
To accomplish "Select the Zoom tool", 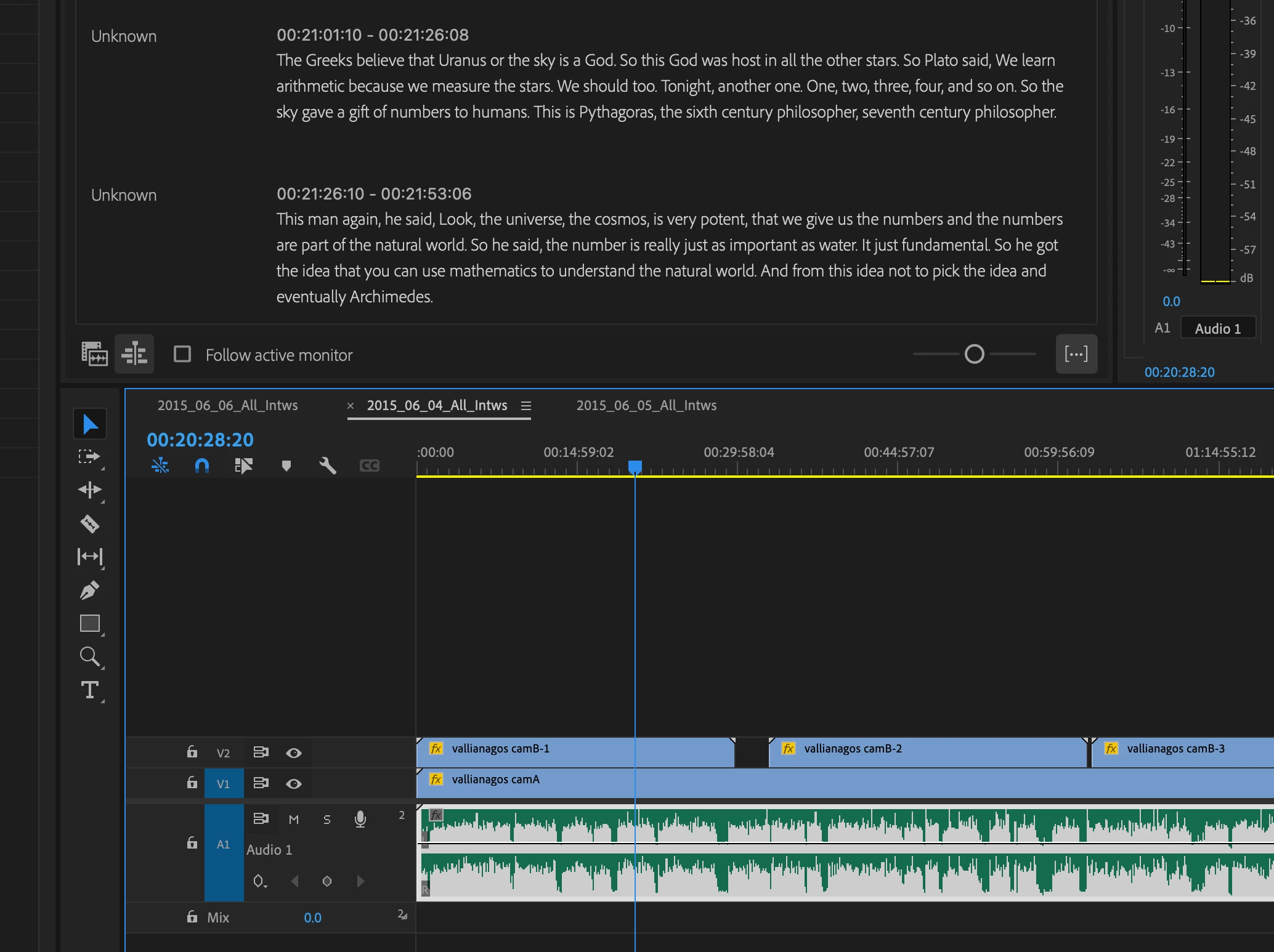I will coord(90,656).
